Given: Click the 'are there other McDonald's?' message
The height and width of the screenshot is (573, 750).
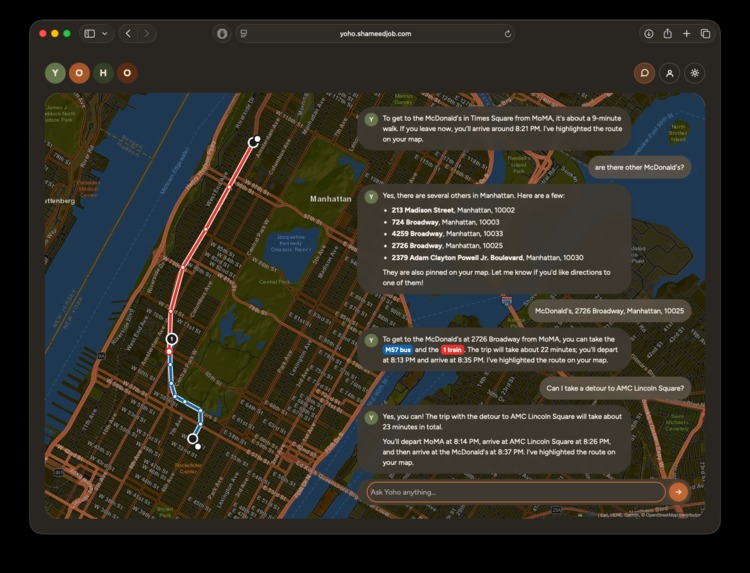Looking at the screenshot, I should (639, 167).
